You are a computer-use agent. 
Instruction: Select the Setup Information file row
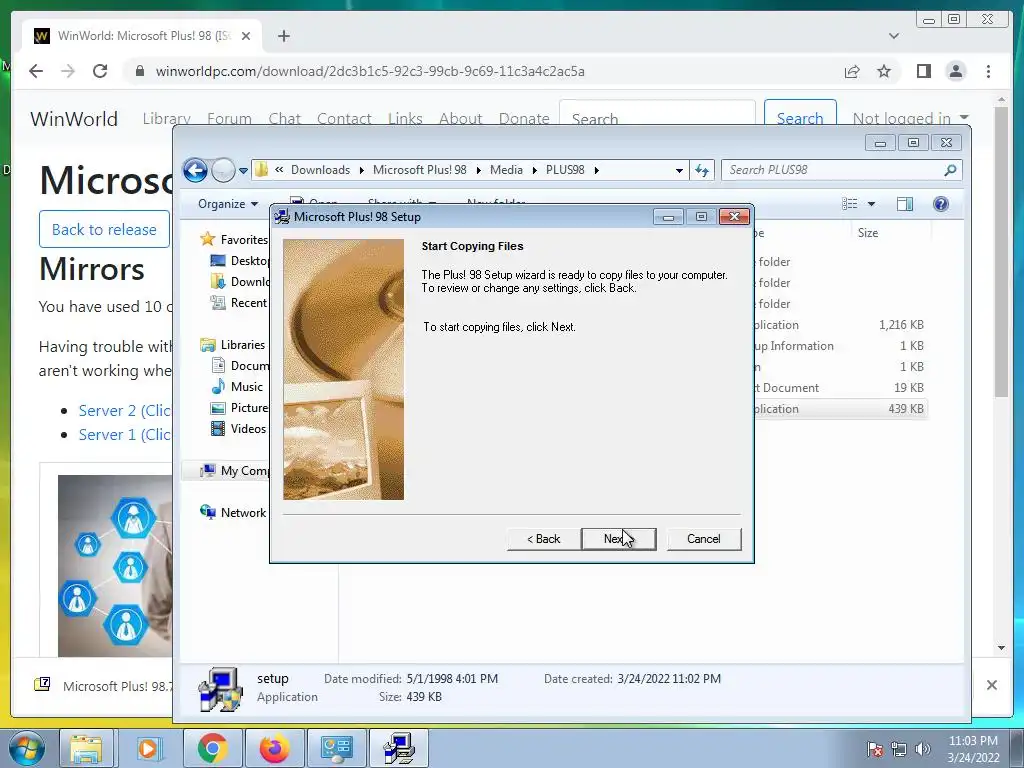(839, 345)
